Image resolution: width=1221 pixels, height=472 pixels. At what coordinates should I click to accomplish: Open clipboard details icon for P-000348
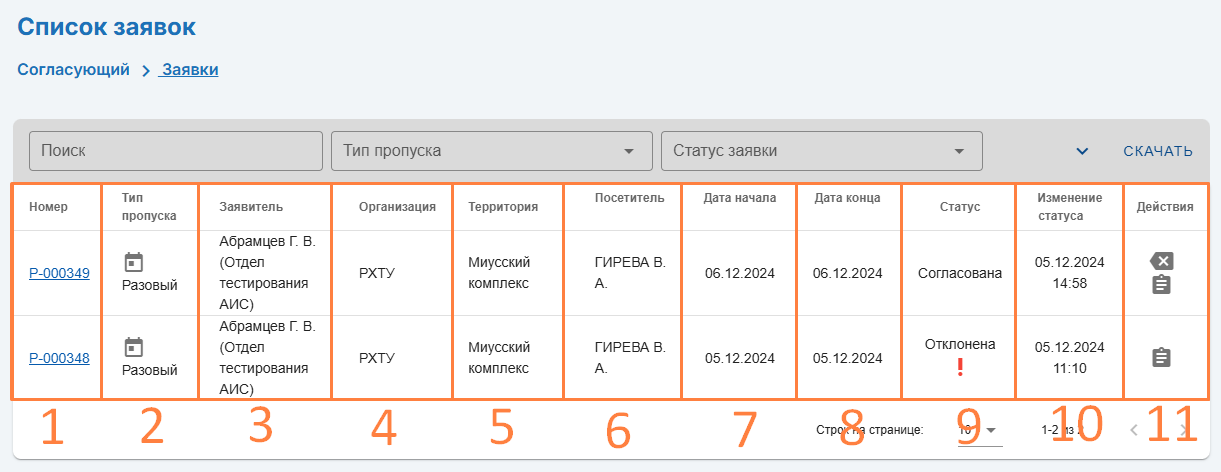click(1161, 357)
